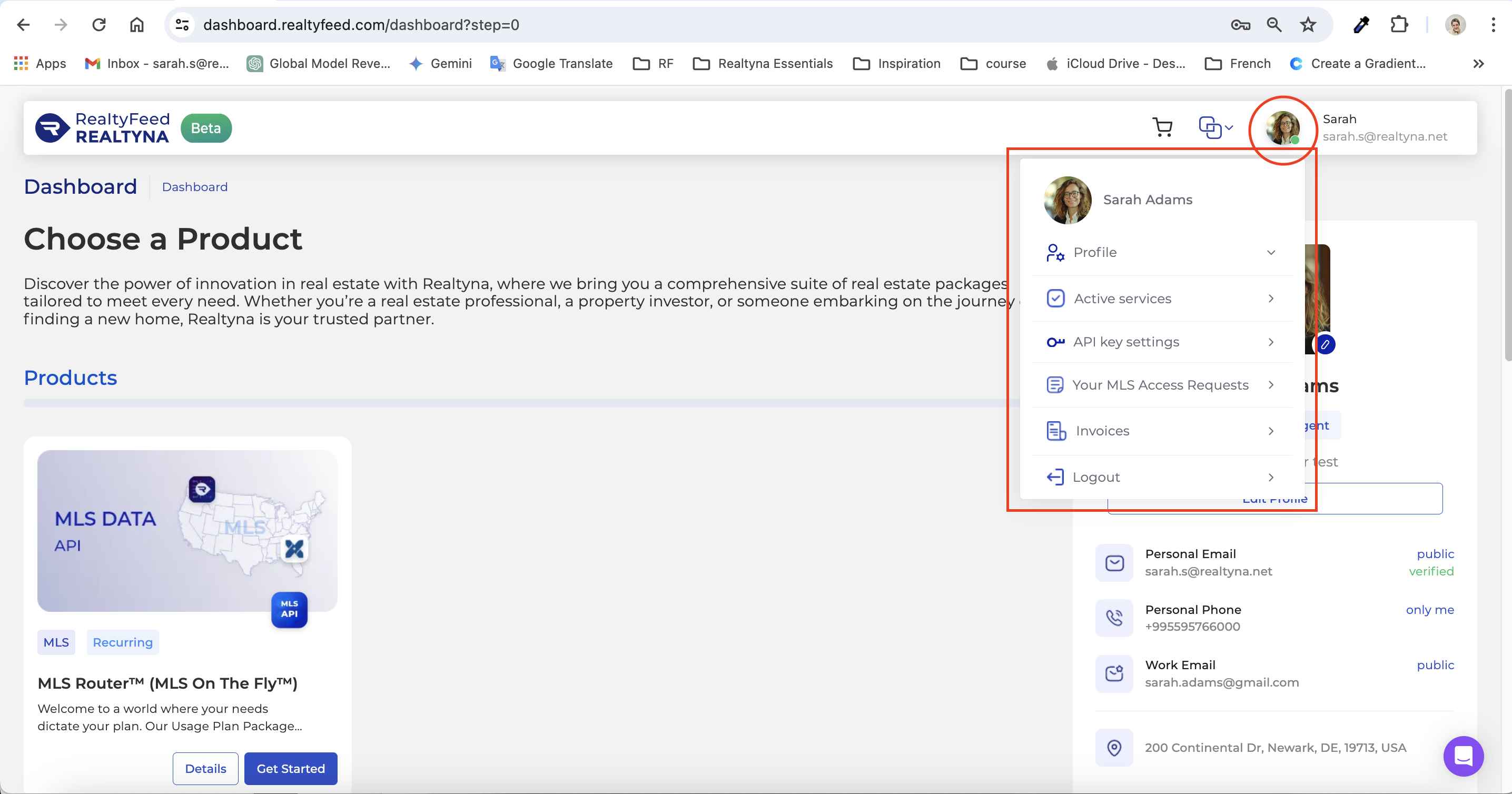Show more bookmarks with double chevron
Image resolution: width=1512 pixels, height=794 pixels.
(x=1478, y=63)
